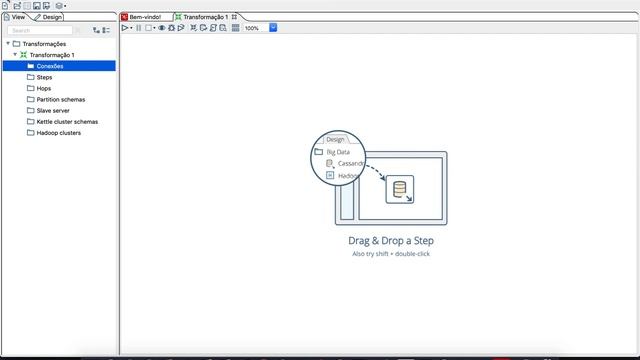Stop the transformation
The height and width of the screenshot is (360, 640).
click(149, 28)
